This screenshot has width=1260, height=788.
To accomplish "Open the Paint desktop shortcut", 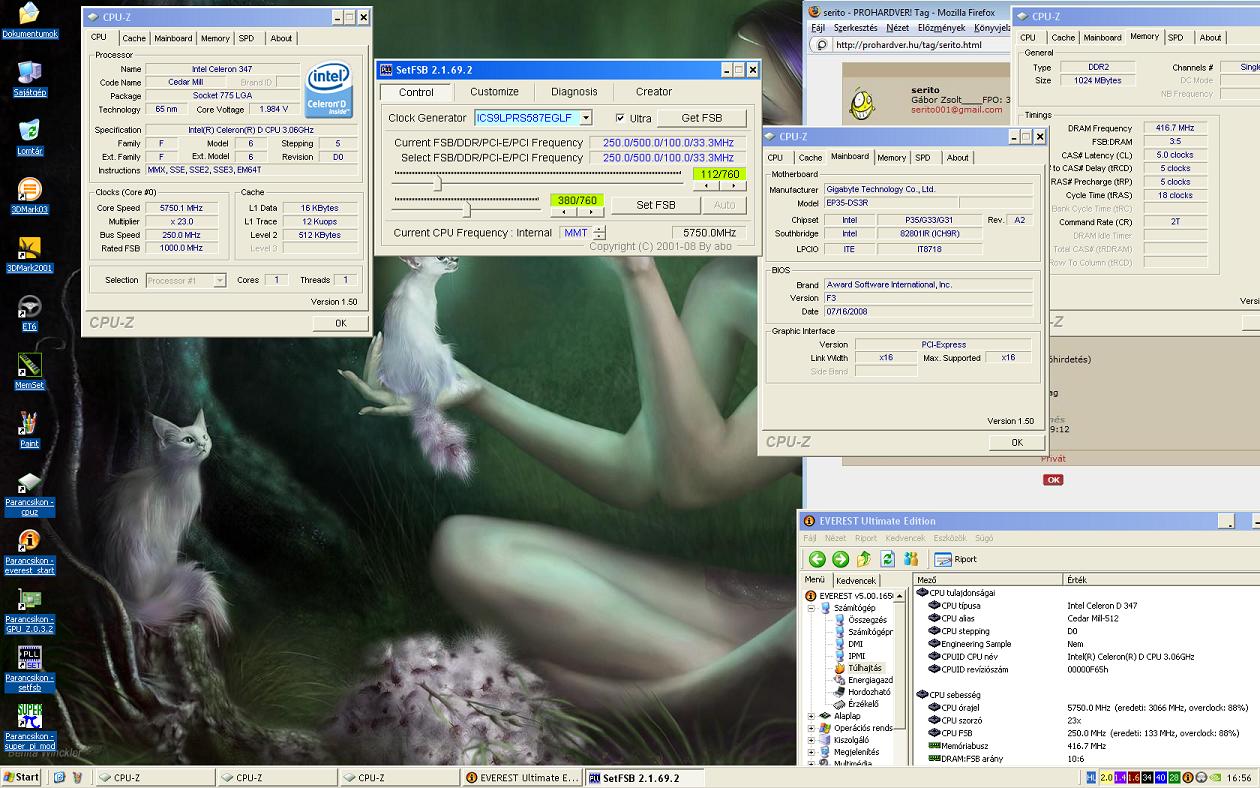I will 29,430.
